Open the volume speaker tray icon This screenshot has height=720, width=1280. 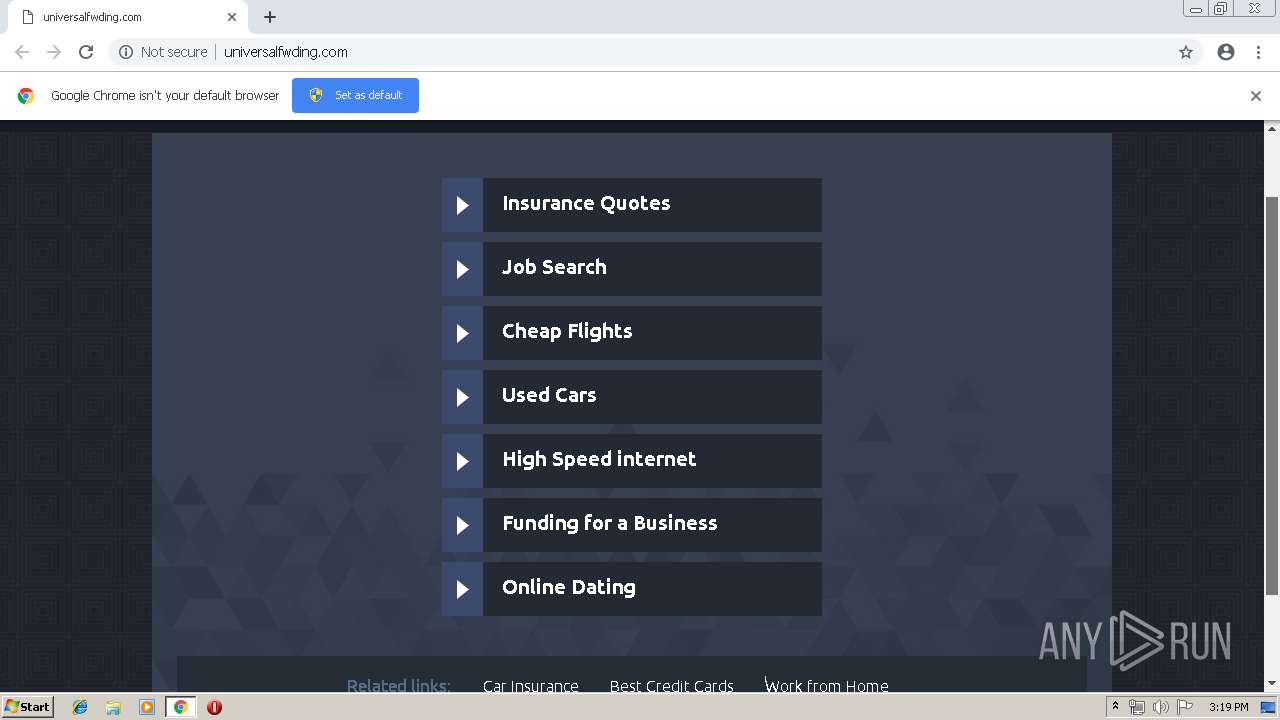pyautogui.click(x=1161, y=707)
